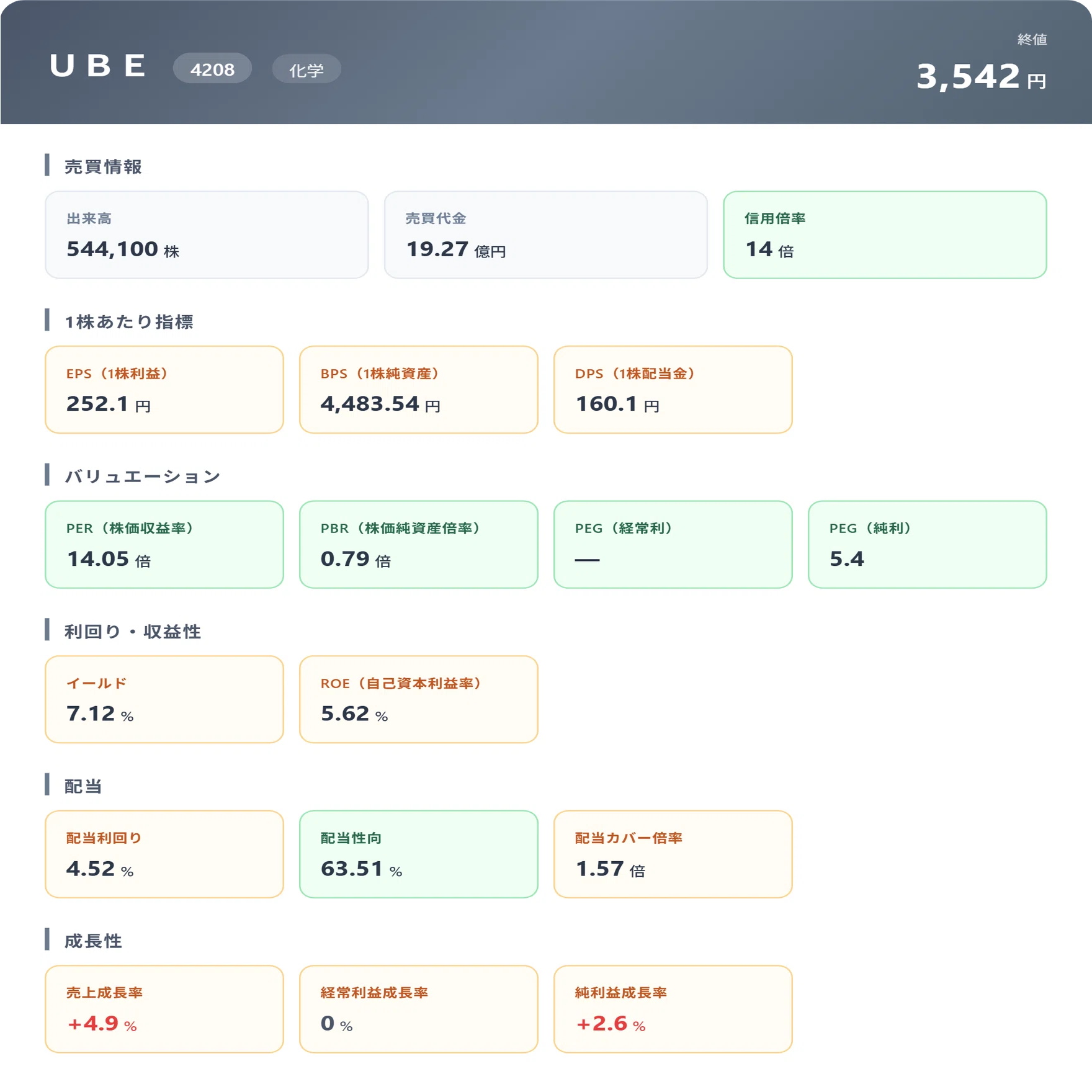Click the 信用倍率 label
Screen dimensions: 1092x1092
(x=775, y=218)
